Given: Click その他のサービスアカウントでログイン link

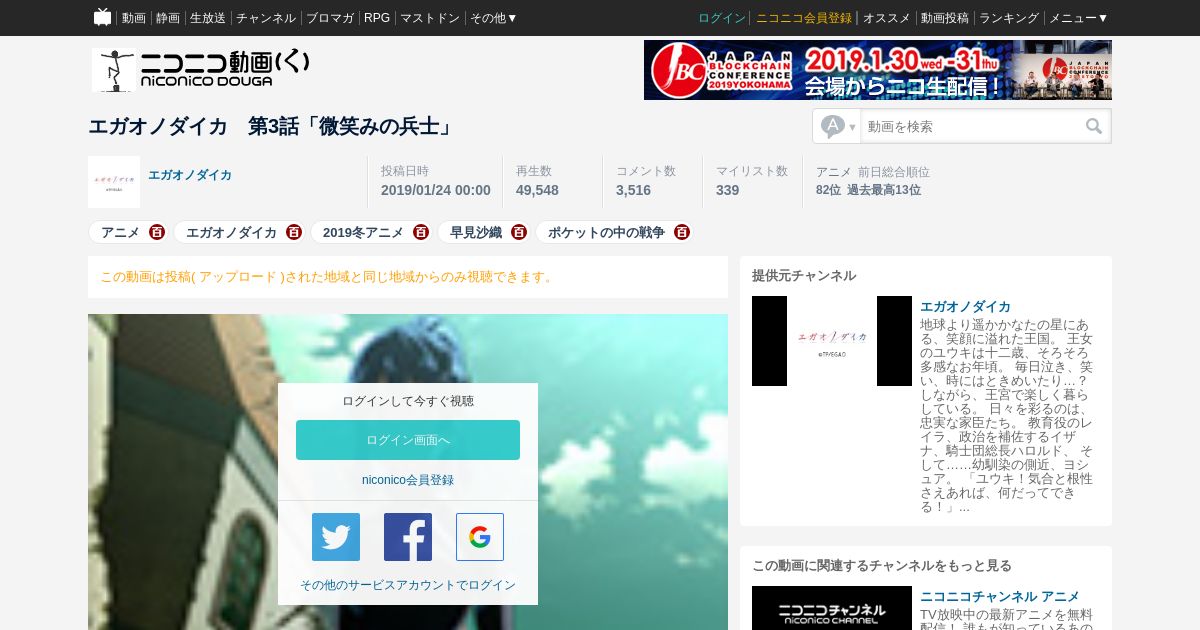Looking at the screenshot, I should [x=408, y=585].
